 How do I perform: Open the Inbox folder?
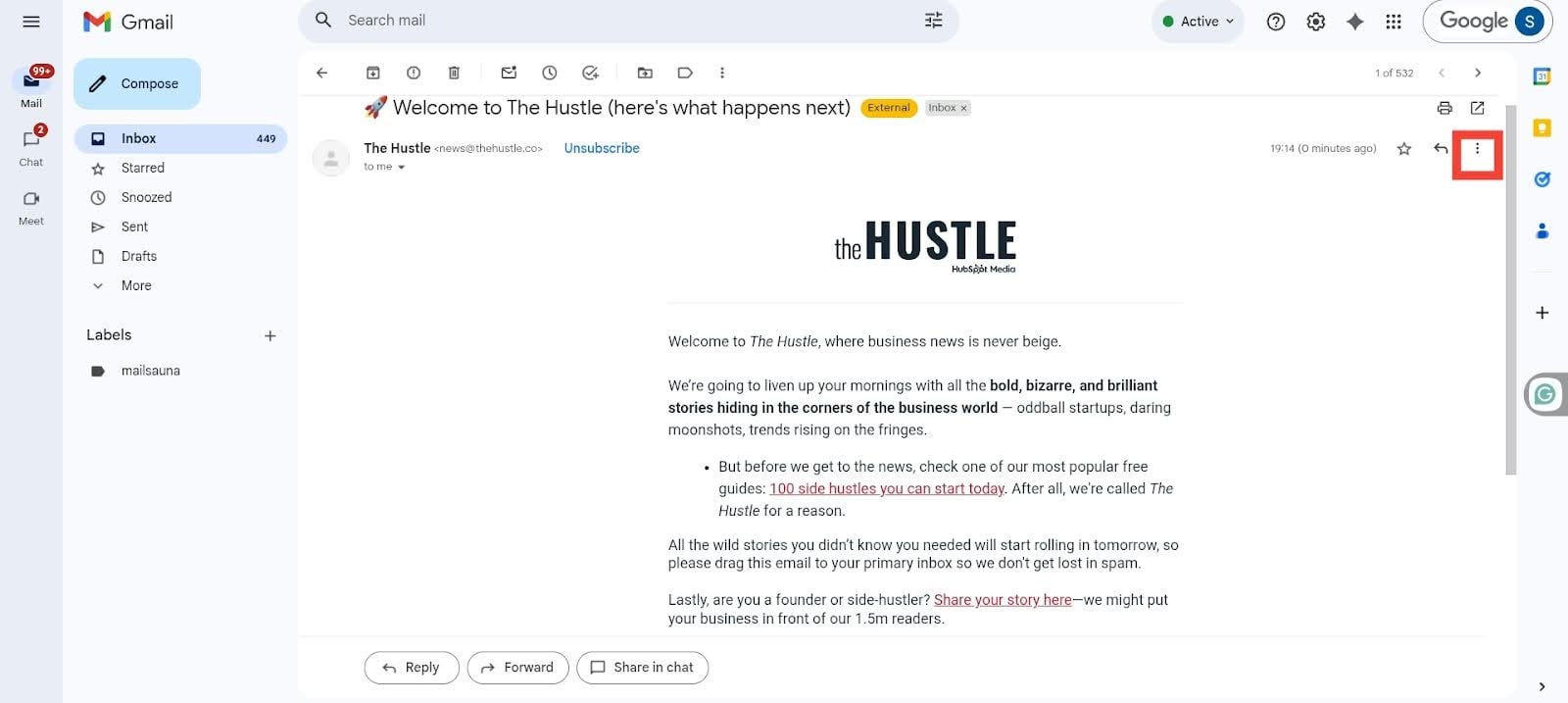180,138
